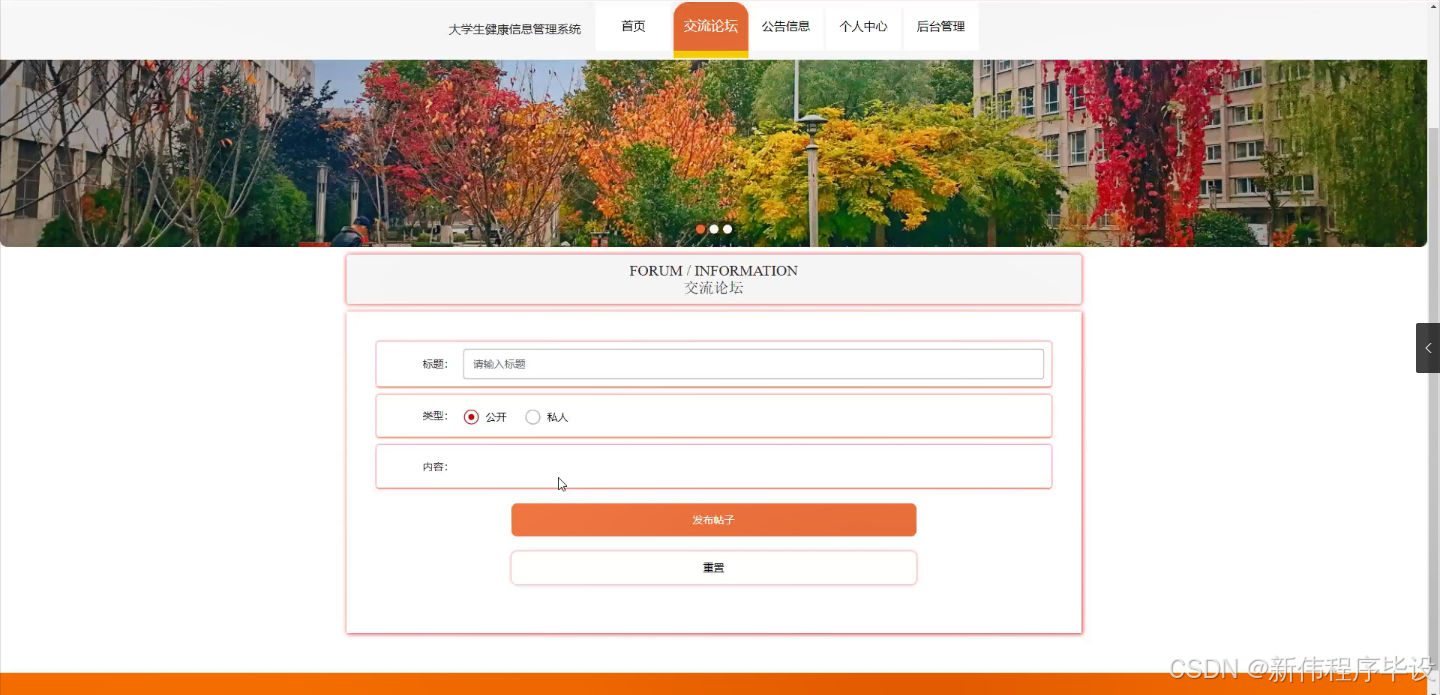Screen dimensions: 1440x695
Task: Jump to the second carousel slide dot
Action: (x=713, y=229)
